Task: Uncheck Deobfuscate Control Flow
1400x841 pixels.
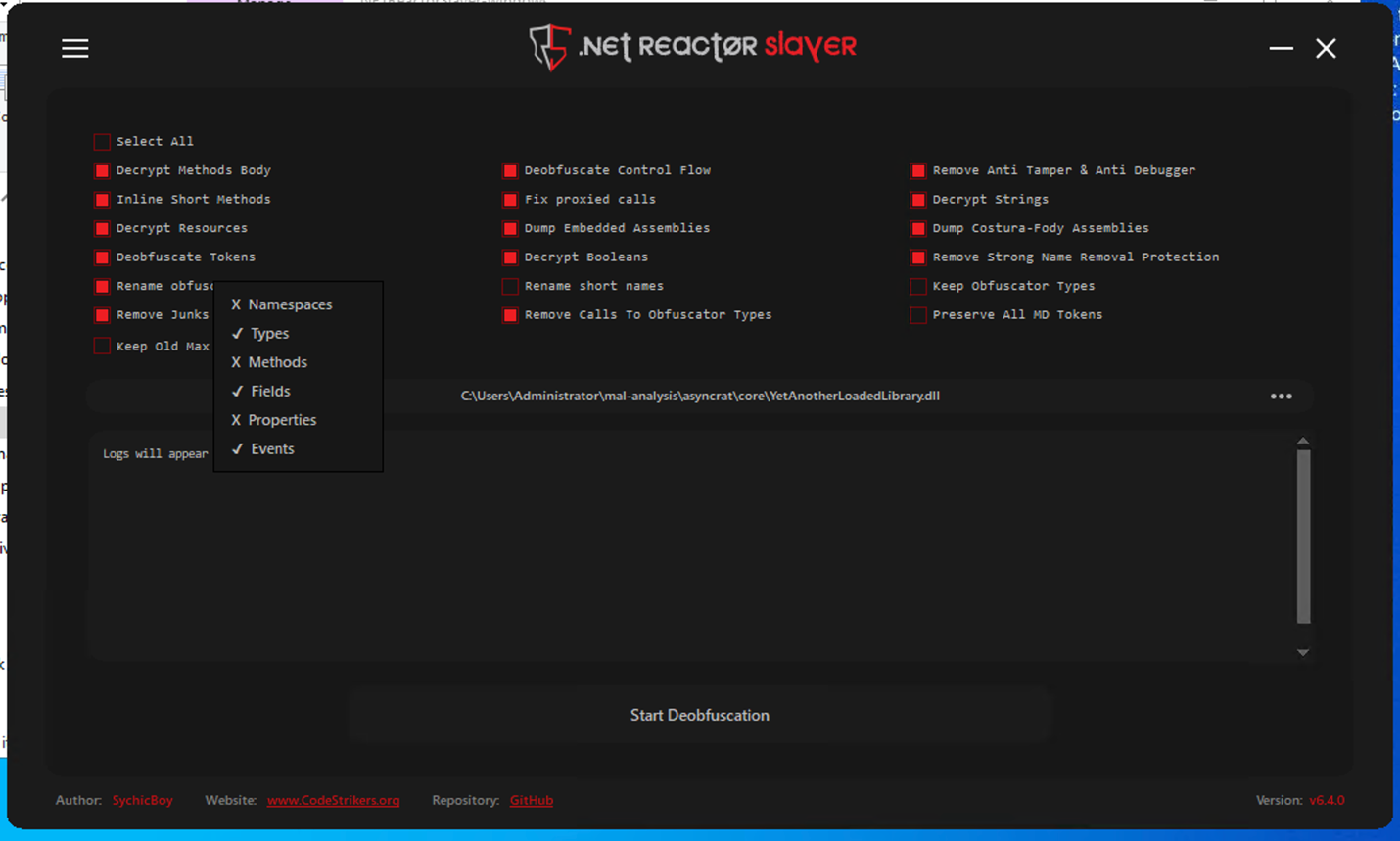Action: pos(510,170)
